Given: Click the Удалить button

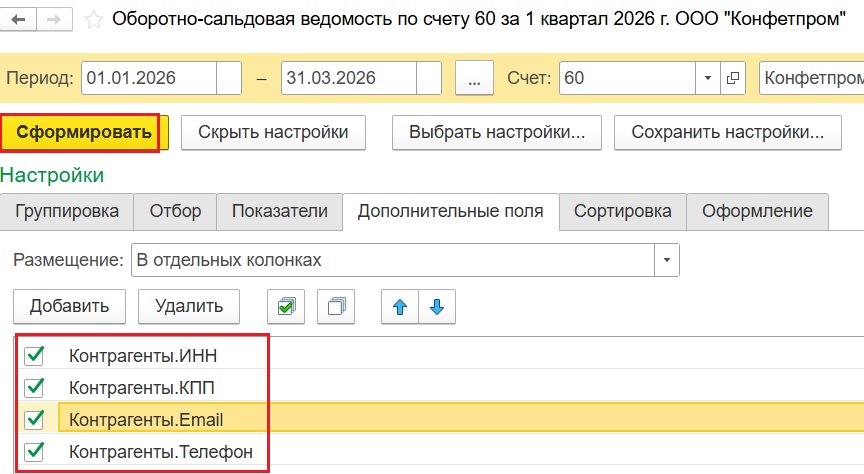Looking at the screenshot, I should (x=189, y=306).
